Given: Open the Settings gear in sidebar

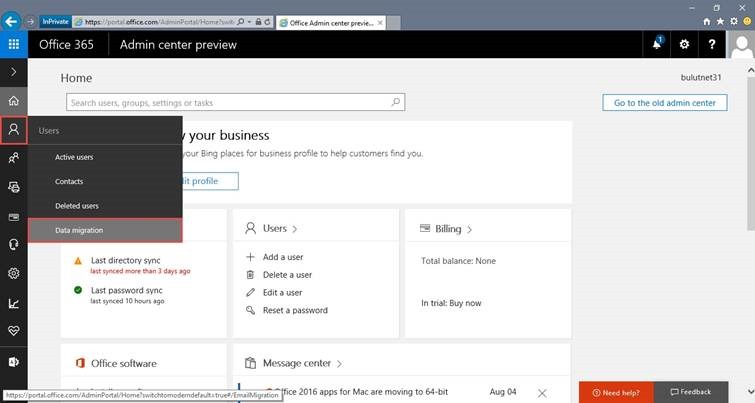Looking at the screenshot, I should (x=13, y=273).
